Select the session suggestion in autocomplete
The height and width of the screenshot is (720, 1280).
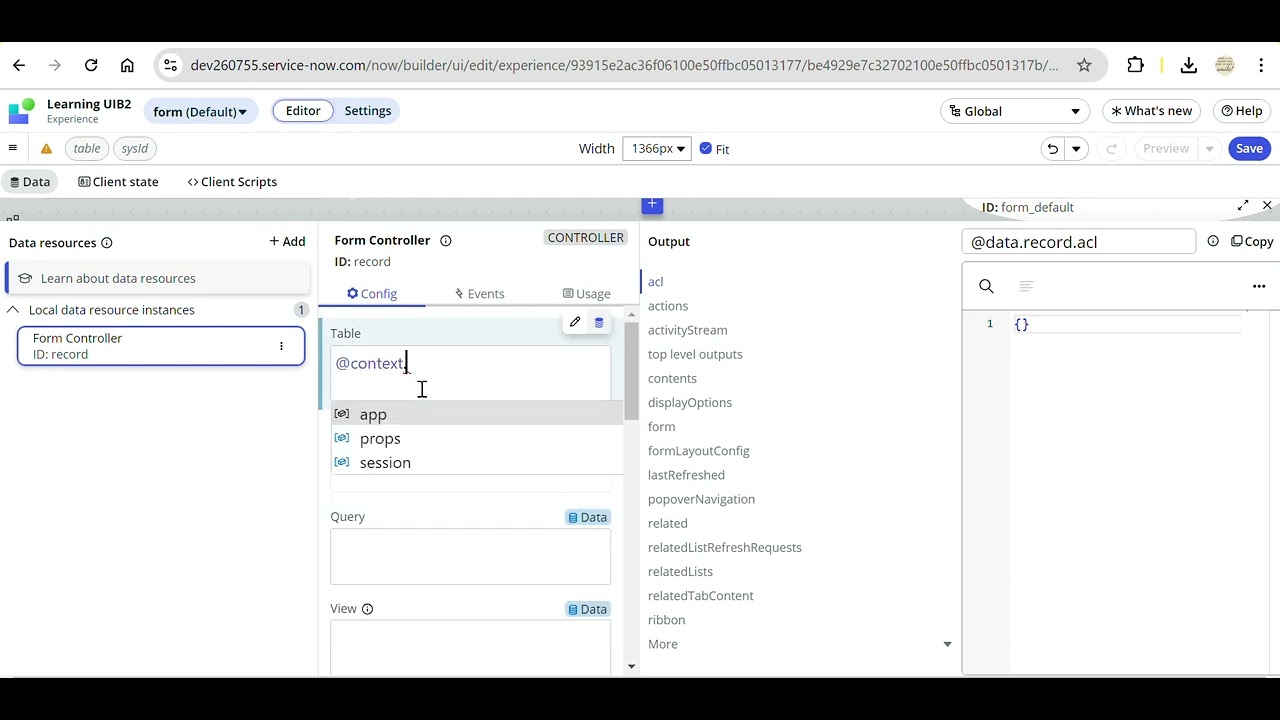click(477, 462)
